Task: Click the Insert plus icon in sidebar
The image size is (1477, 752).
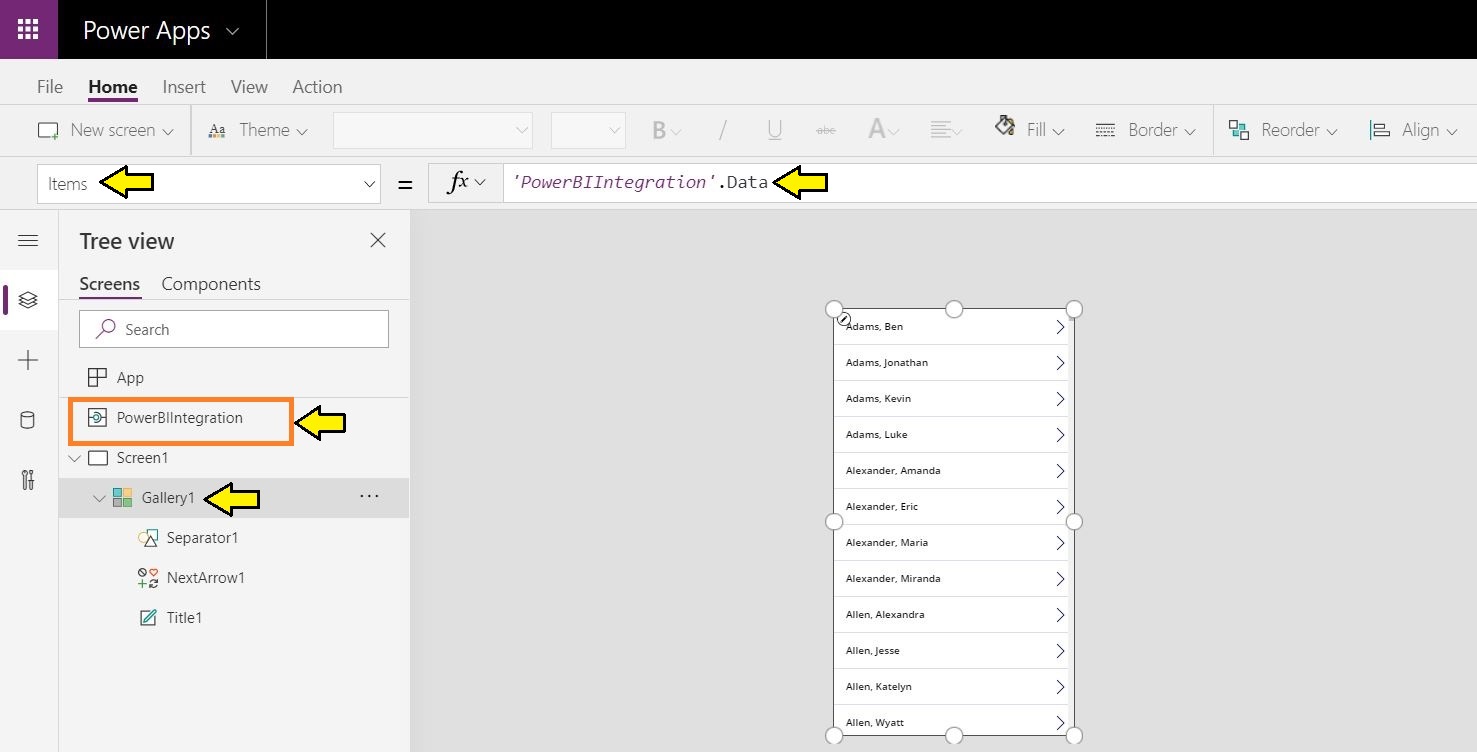Action: point(29,360)
